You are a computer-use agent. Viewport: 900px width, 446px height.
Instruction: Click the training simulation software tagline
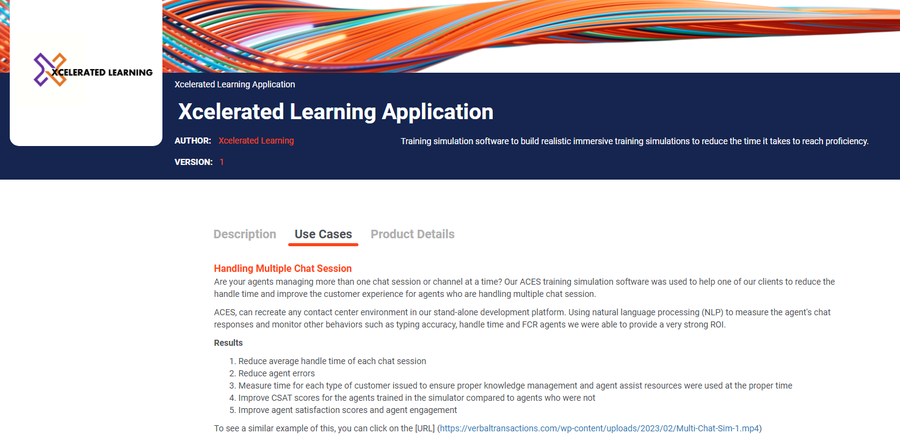(x=635, y=141)
